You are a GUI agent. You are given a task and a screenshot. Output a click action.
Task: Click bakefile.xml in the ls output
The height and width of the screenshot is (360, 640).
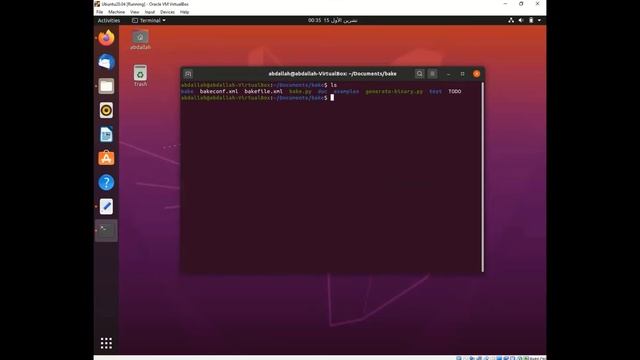pyautogui.click(x=263, y=91)
